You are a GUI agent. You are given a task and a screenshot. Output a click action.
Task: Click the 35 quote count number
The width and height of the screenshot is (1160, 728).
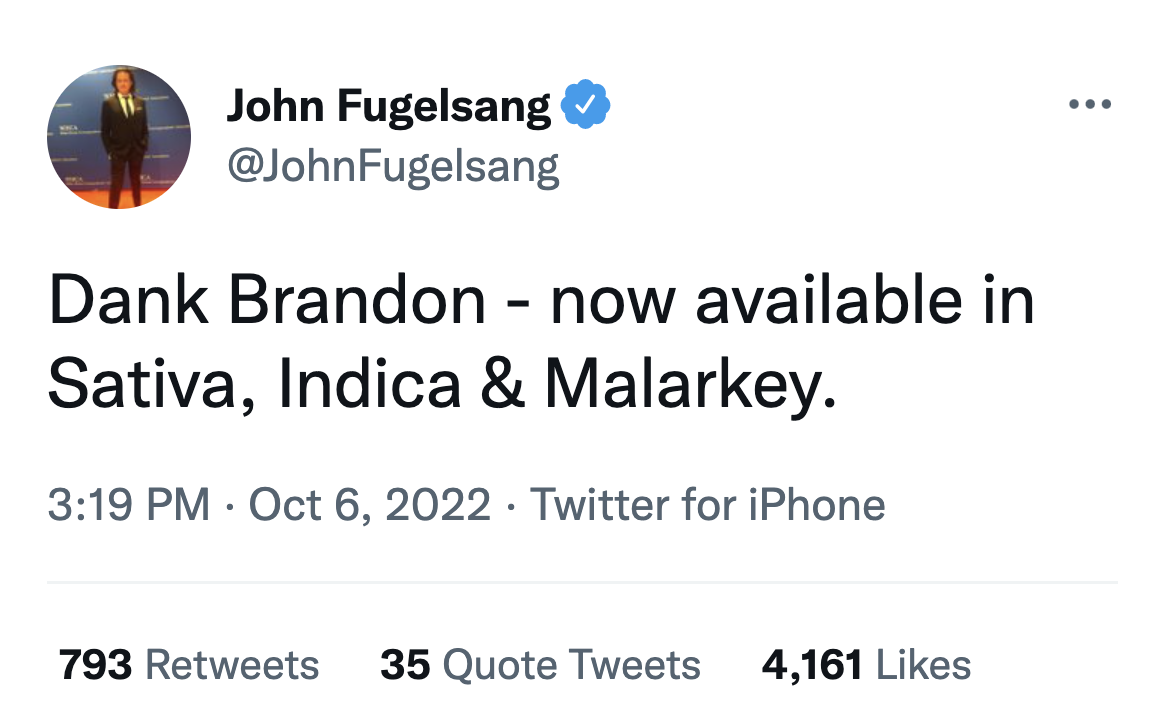(x=404, y=665)
